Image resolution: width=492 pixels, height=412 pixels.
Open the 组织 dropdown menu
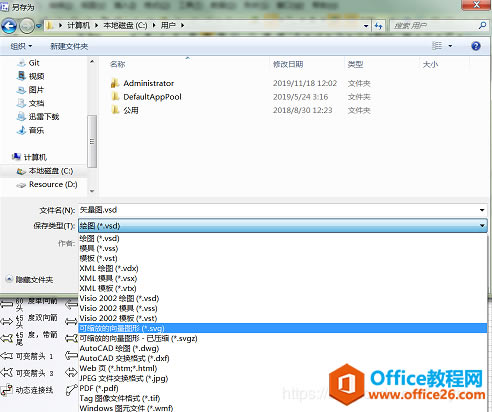[21, 46]
